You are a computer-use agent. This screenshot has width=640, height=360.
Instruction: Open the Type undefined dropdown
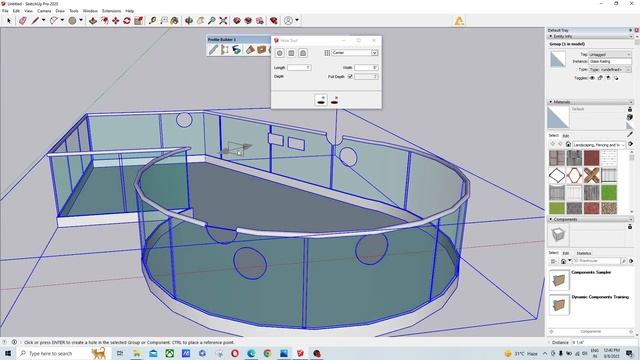point(610,69)
